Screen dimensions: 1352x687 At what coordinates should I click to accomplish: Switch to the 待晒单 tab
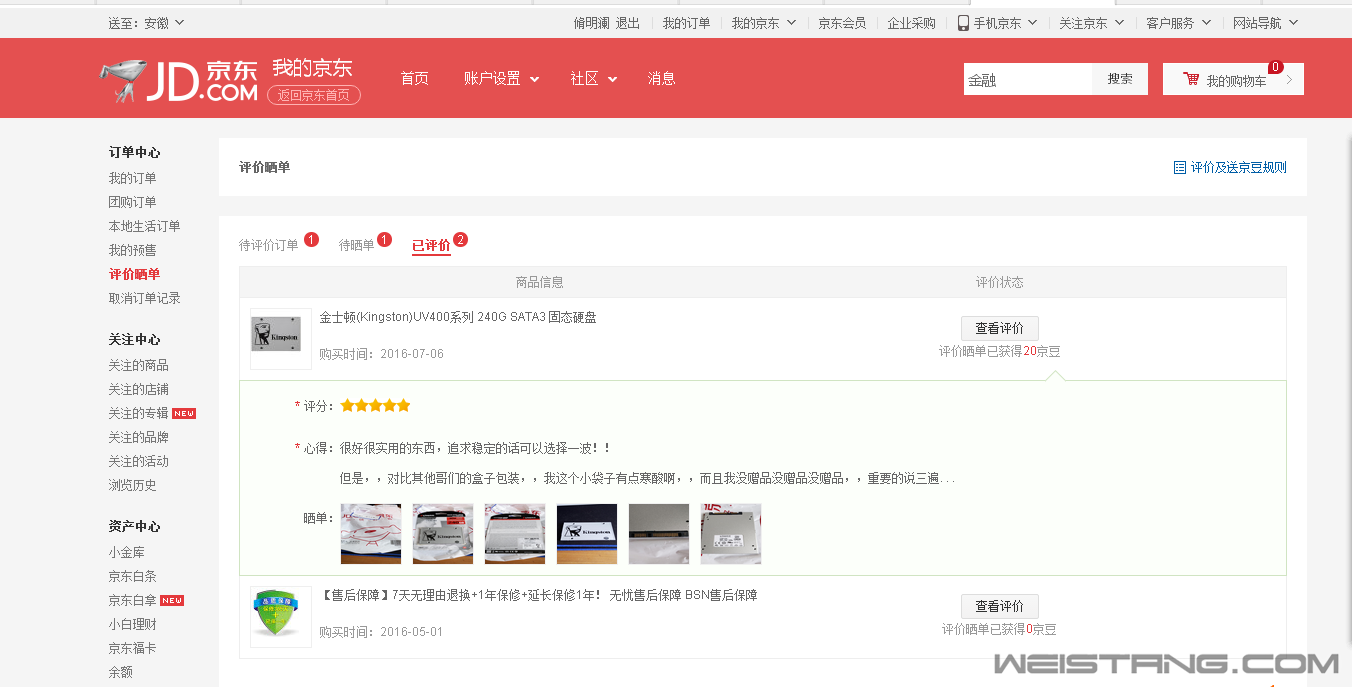tap(357, 245)
